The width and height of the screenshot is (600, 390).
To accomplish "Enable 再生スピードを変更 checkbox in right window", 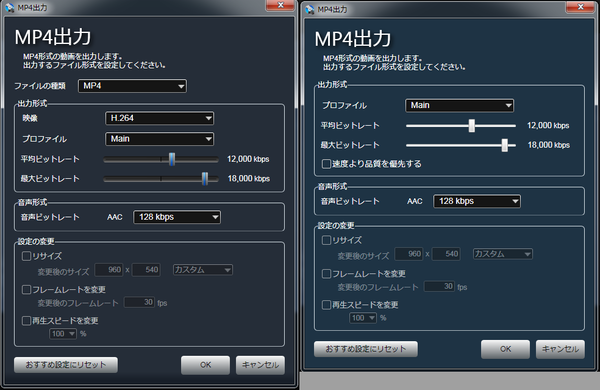I will point(326,305).
